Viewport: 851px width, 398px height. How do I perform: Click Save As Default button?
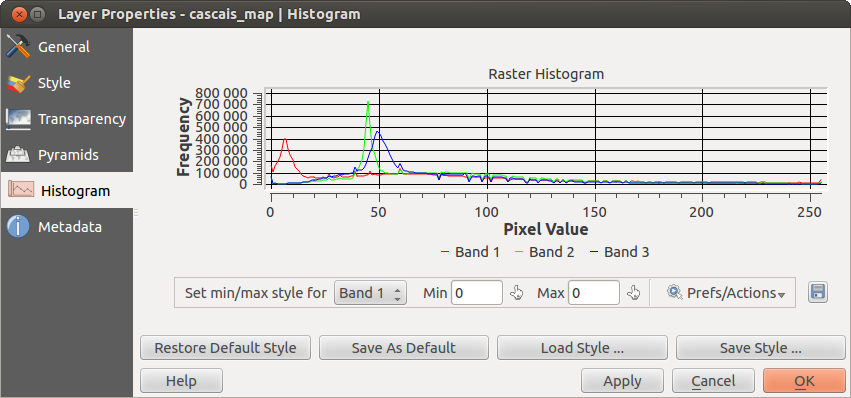(x=404, y=348)
